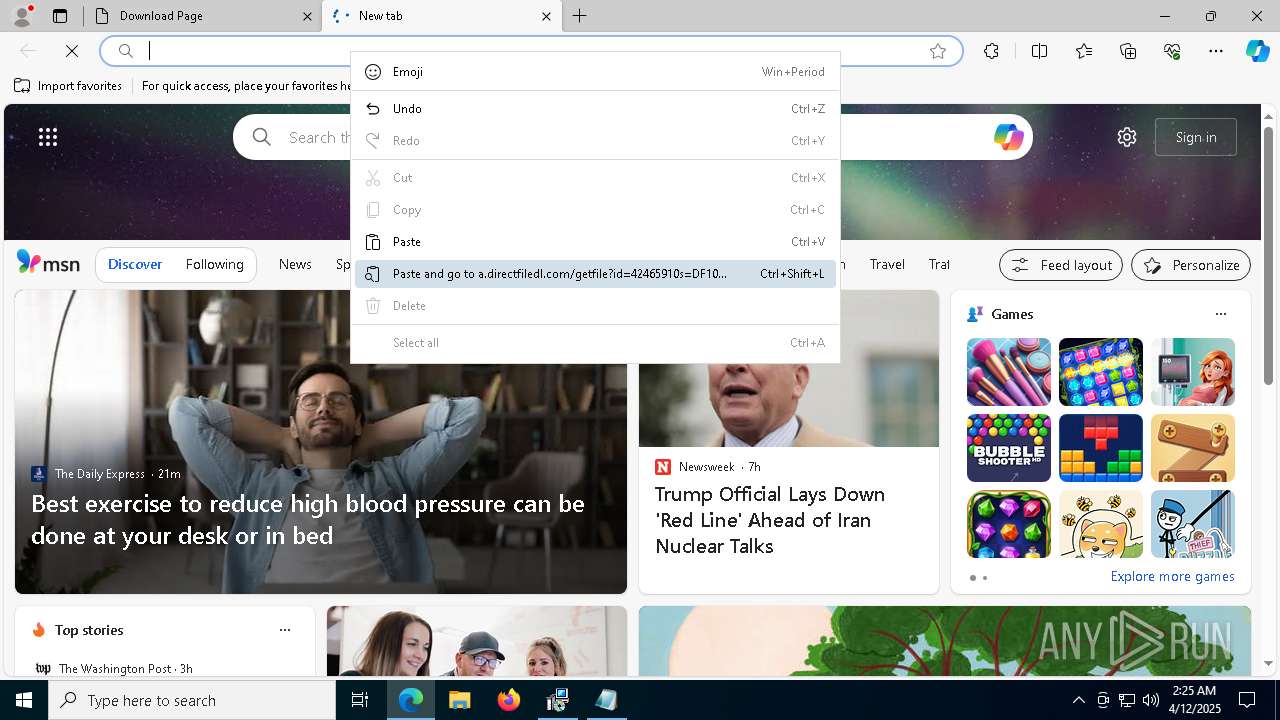Add this page to favorites star
Screen dimensions: 1280x720
click(938, 51)
